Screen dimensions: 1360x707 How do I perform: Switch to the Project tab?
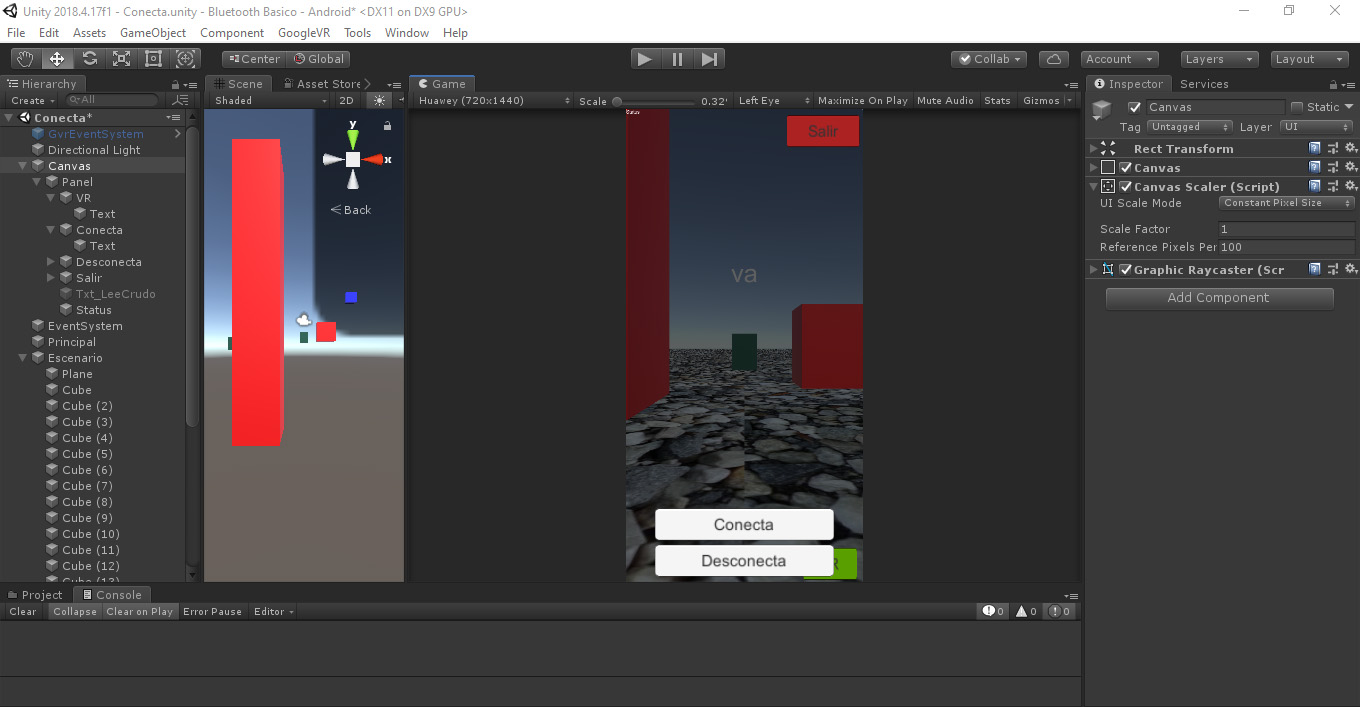(x=35, y=595)
